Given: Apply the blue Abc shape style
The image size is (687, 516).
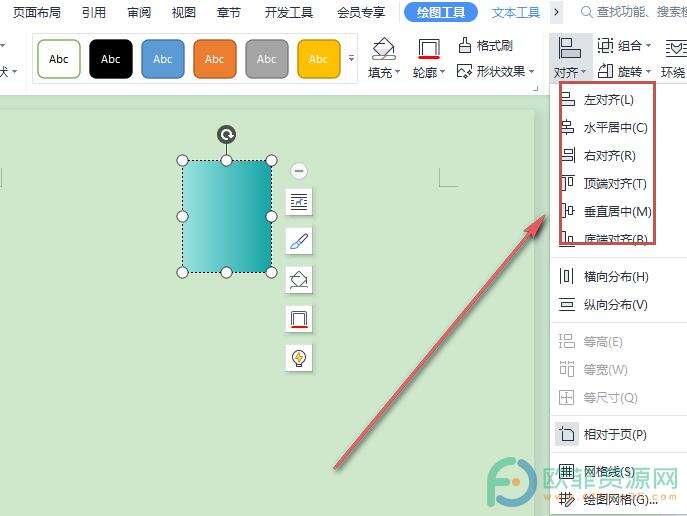Looking at the screenshot, I should 163,59.
